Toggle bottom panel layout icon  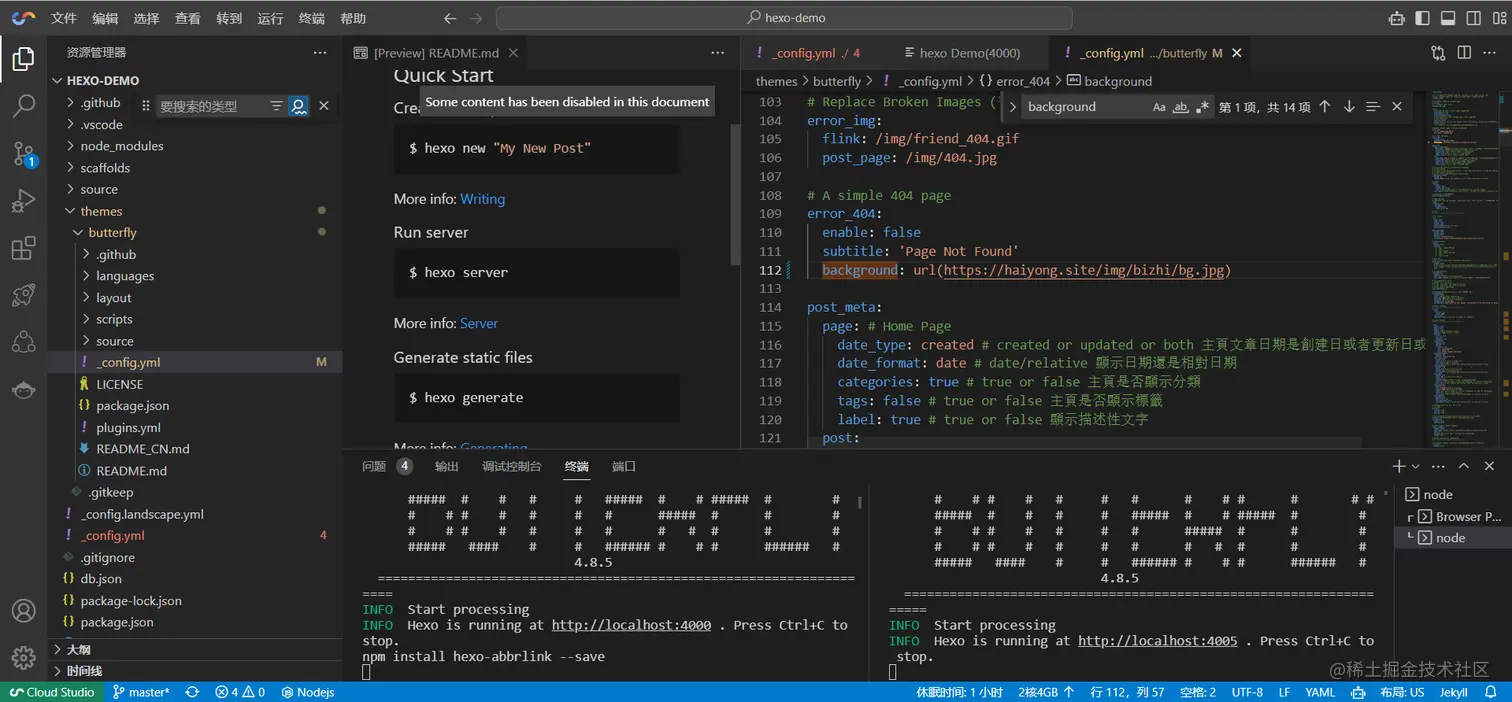click(1447, 18)
